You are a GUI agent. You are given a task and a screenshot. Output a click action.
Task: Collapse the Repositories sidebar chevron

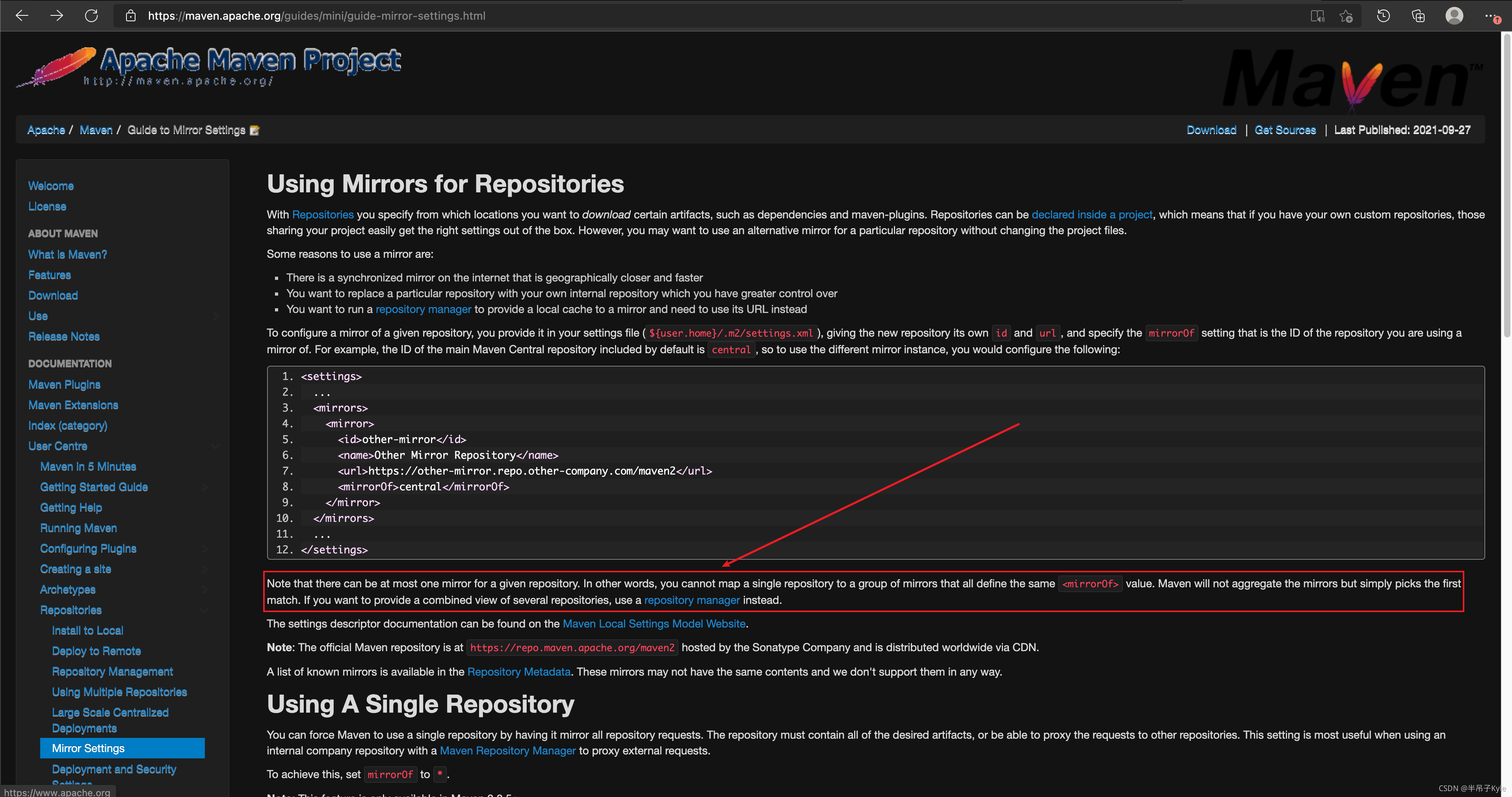[x=204, y=611]
